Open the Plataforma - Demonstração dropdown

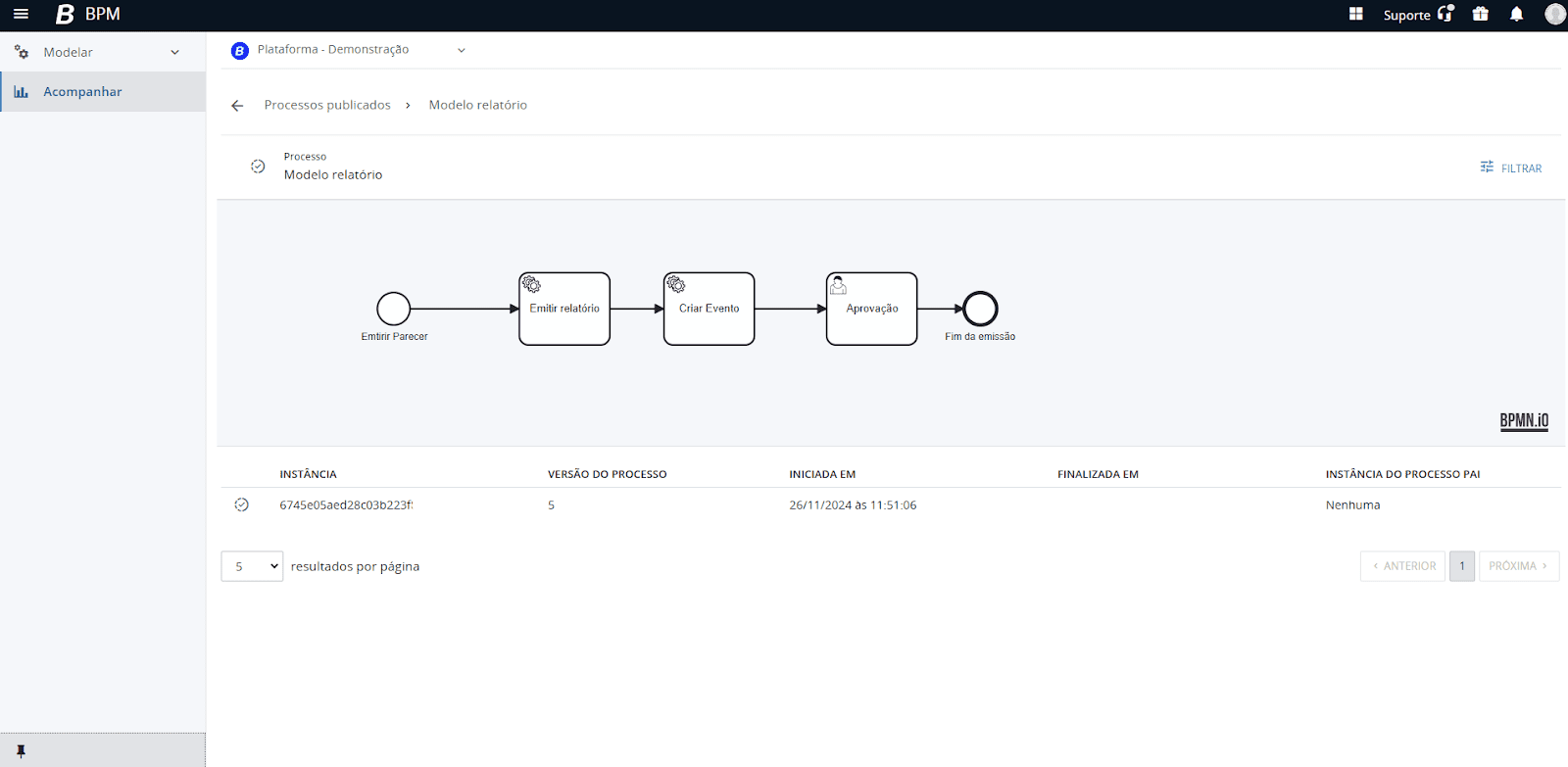tap(349, 50)
